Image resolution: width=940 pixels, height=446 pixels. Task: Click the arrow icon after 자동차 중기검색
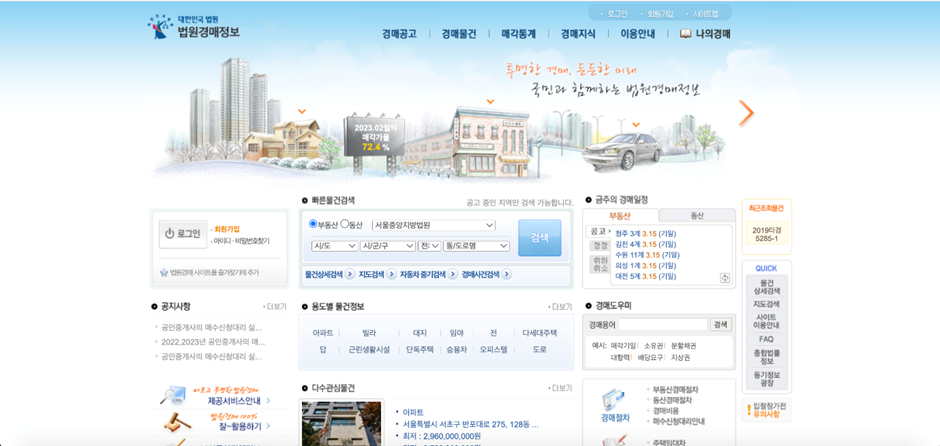(x=453, y=275)
